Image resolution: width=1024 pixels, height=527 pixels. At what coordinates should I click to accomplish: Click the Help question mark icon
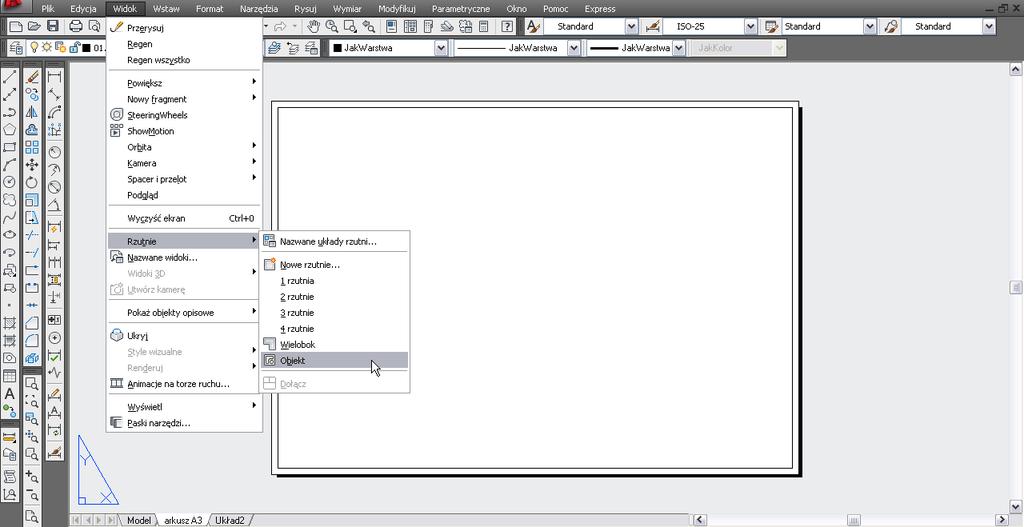click(507, 26)
